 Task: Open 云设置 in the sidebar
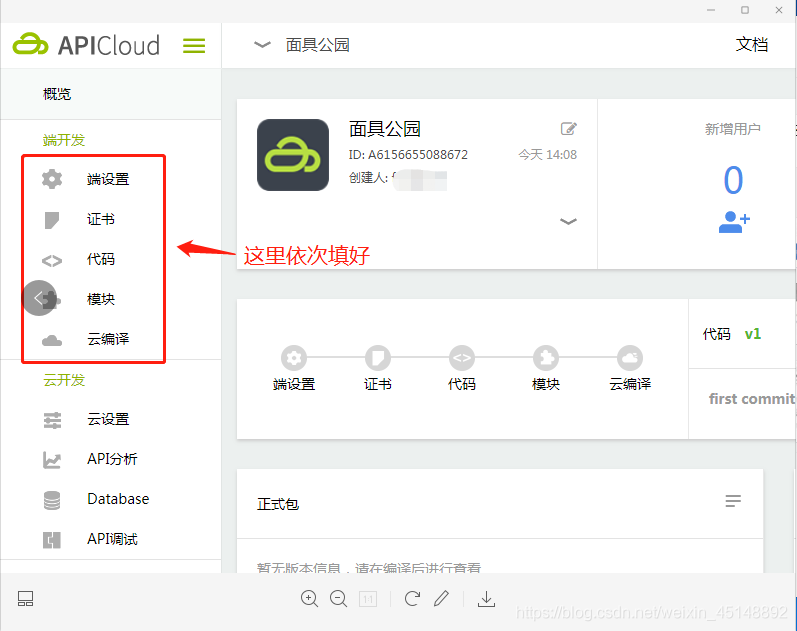click(x=108, y=419)
